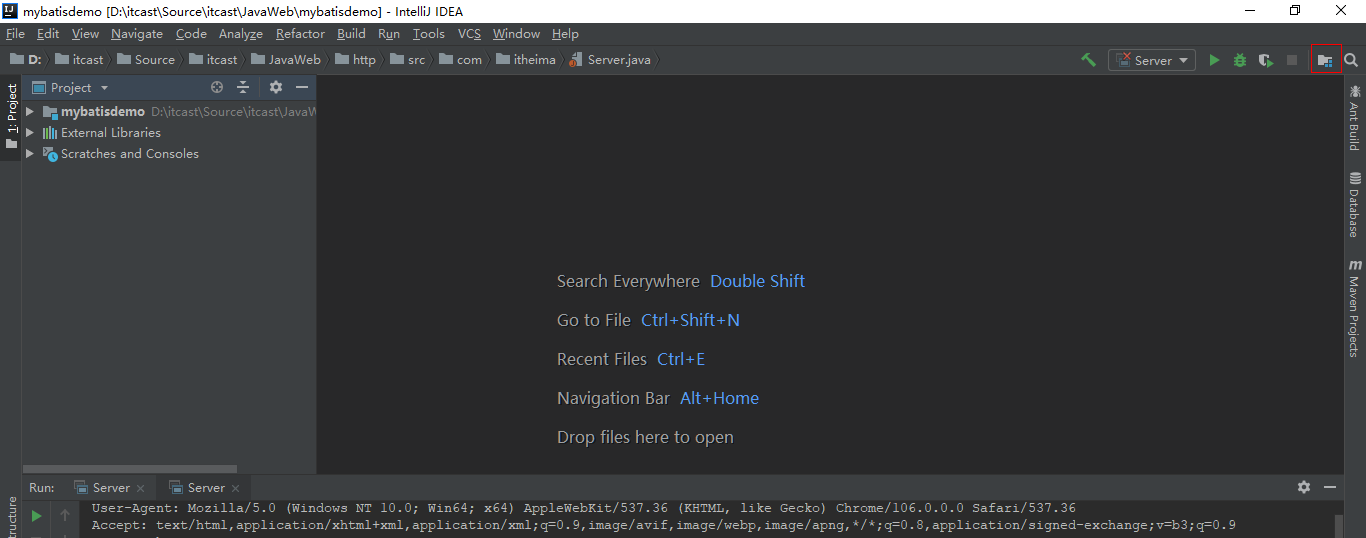Open the VCS menu
1366x538 pixels.
[x=469, y=34]
